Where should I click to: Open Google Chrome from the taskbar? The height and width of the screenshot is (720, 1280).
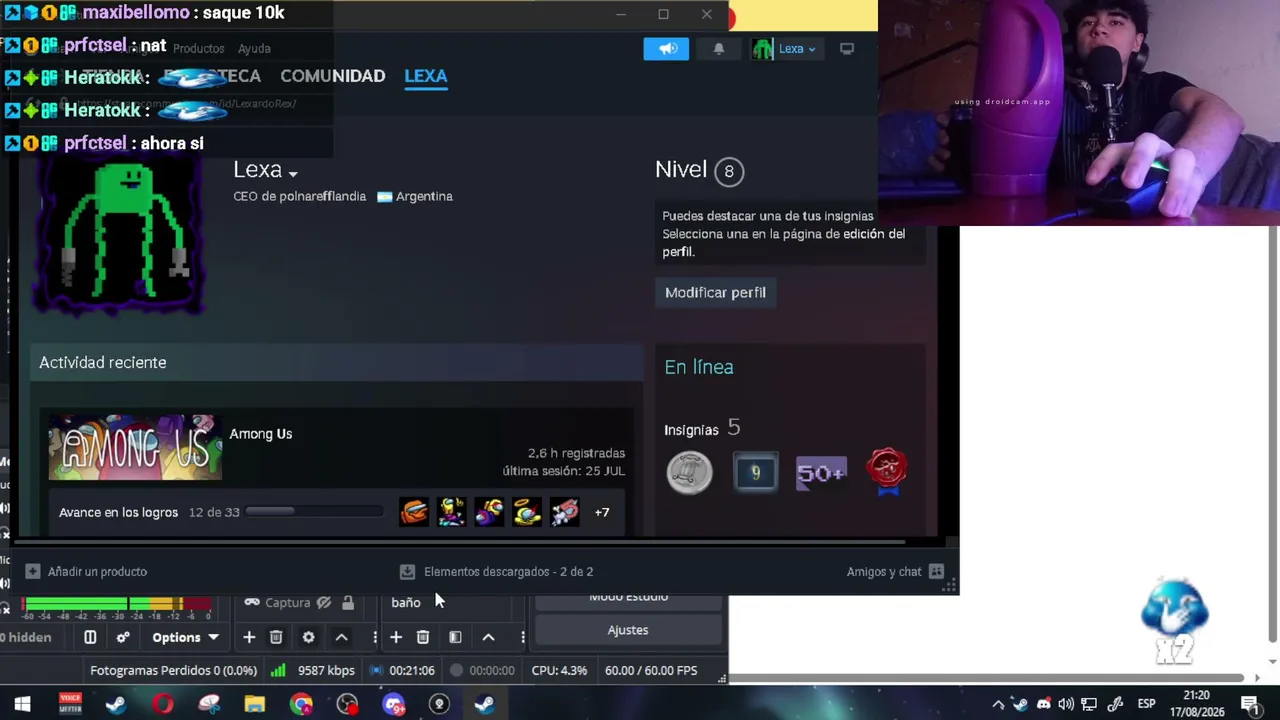[x=301, y=705]
